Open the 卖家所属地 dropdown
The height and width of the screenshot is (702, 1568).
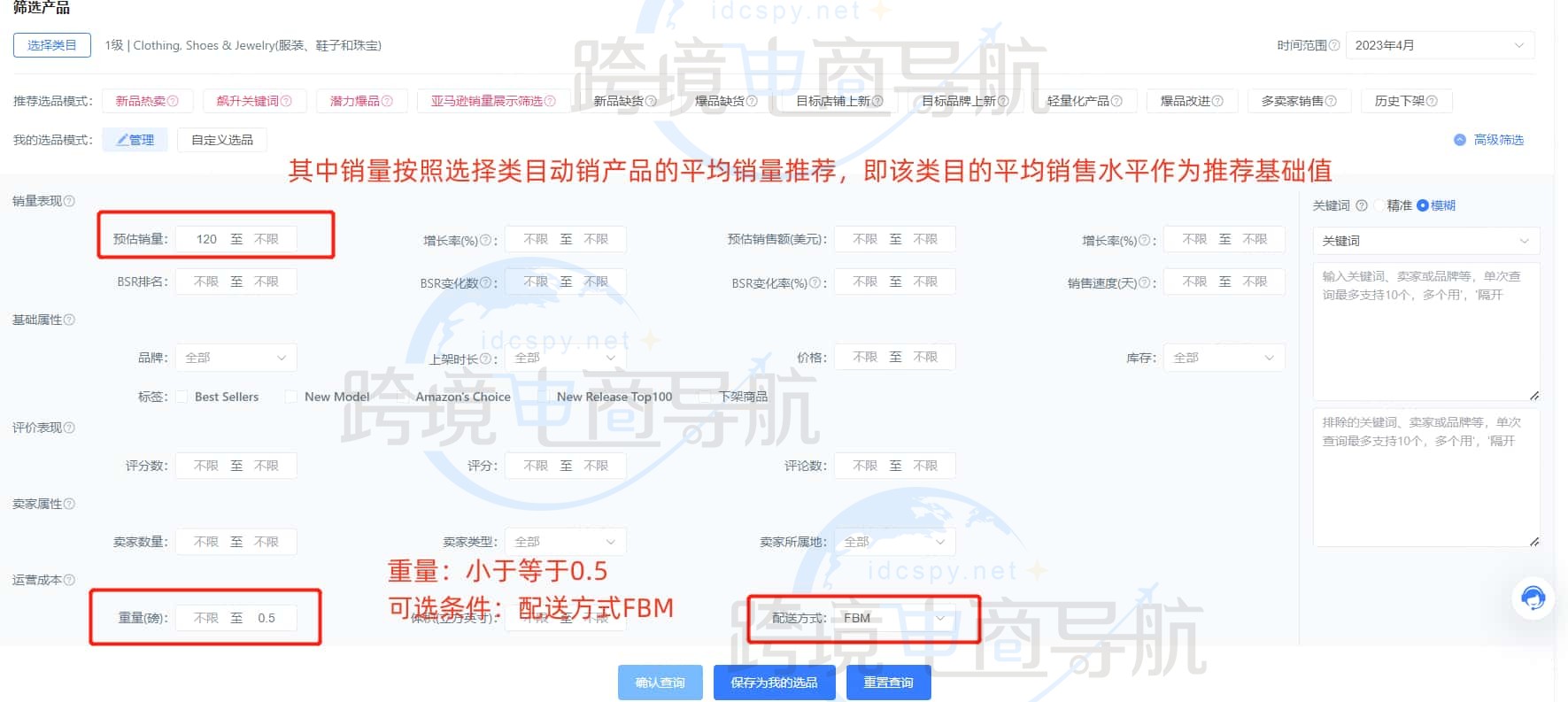pos(894,542)
